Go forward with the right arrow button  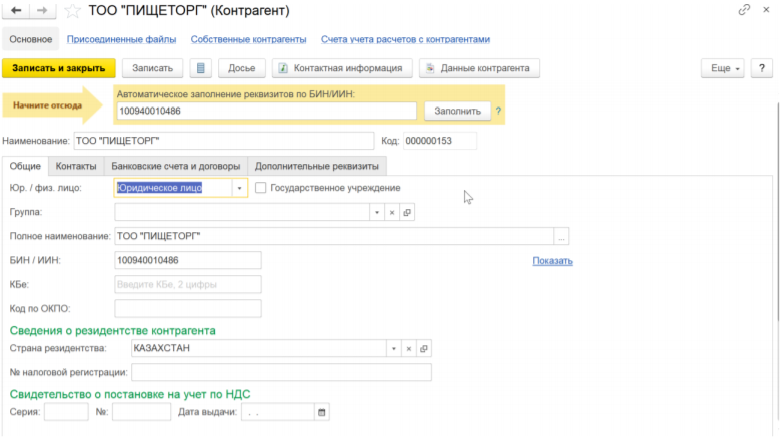point(42,10)
